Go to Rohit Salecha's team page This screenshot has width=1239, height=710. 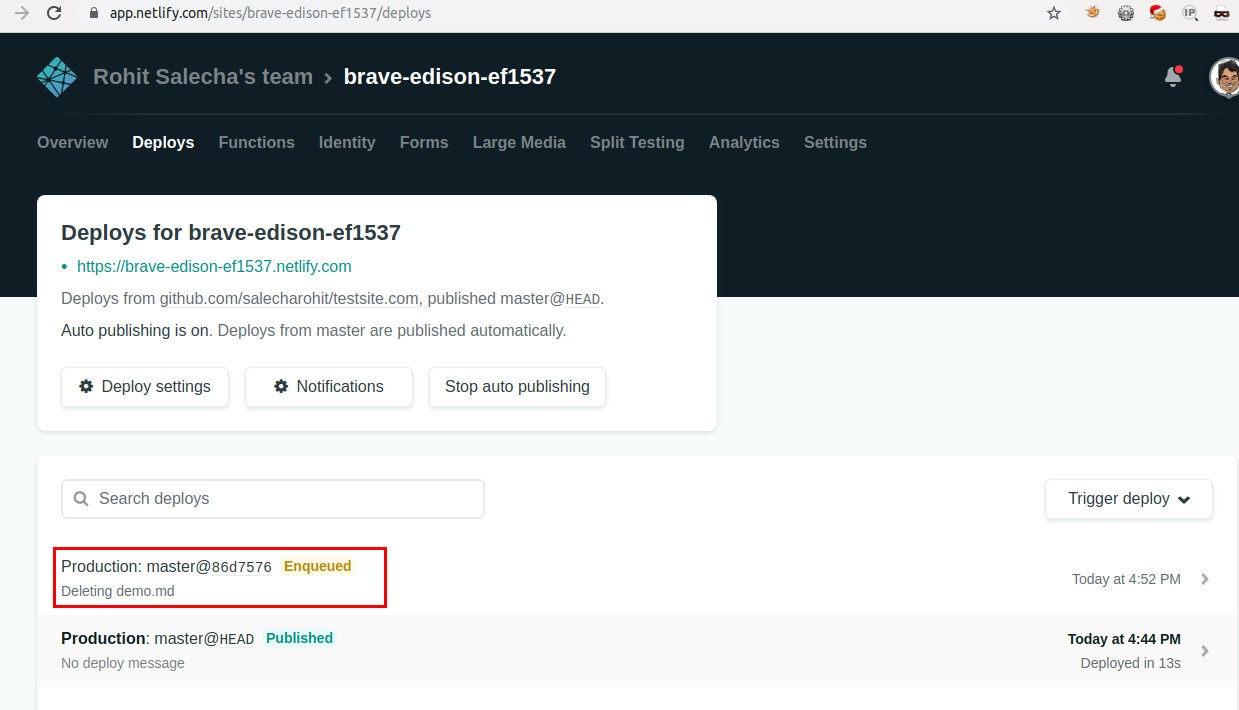203,77
